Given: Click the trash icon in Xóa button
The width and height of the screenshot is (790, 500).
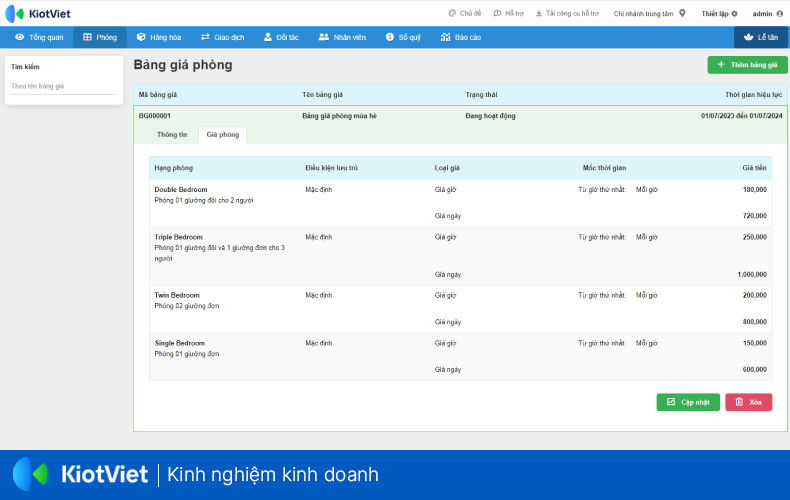Looking at the screenshot, I should [x=739, y=402].
